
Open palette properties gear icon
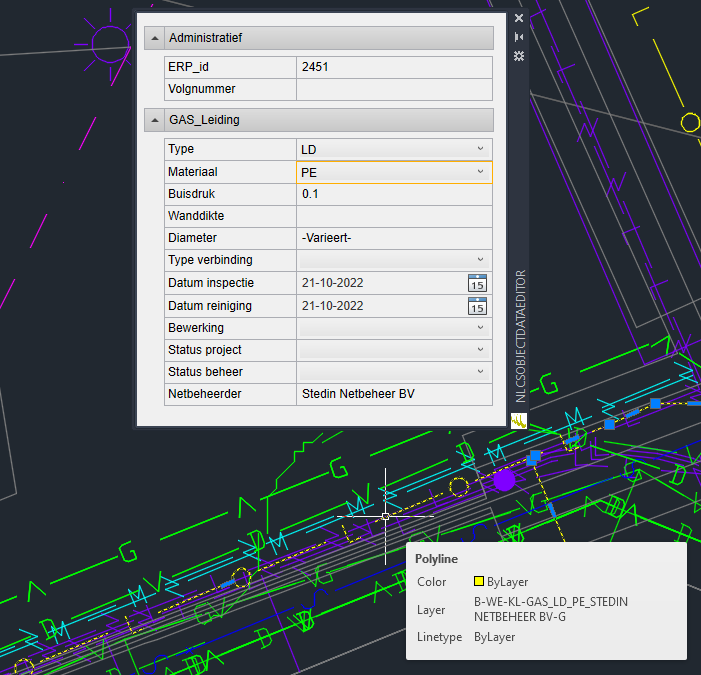(x=519, y=56)
